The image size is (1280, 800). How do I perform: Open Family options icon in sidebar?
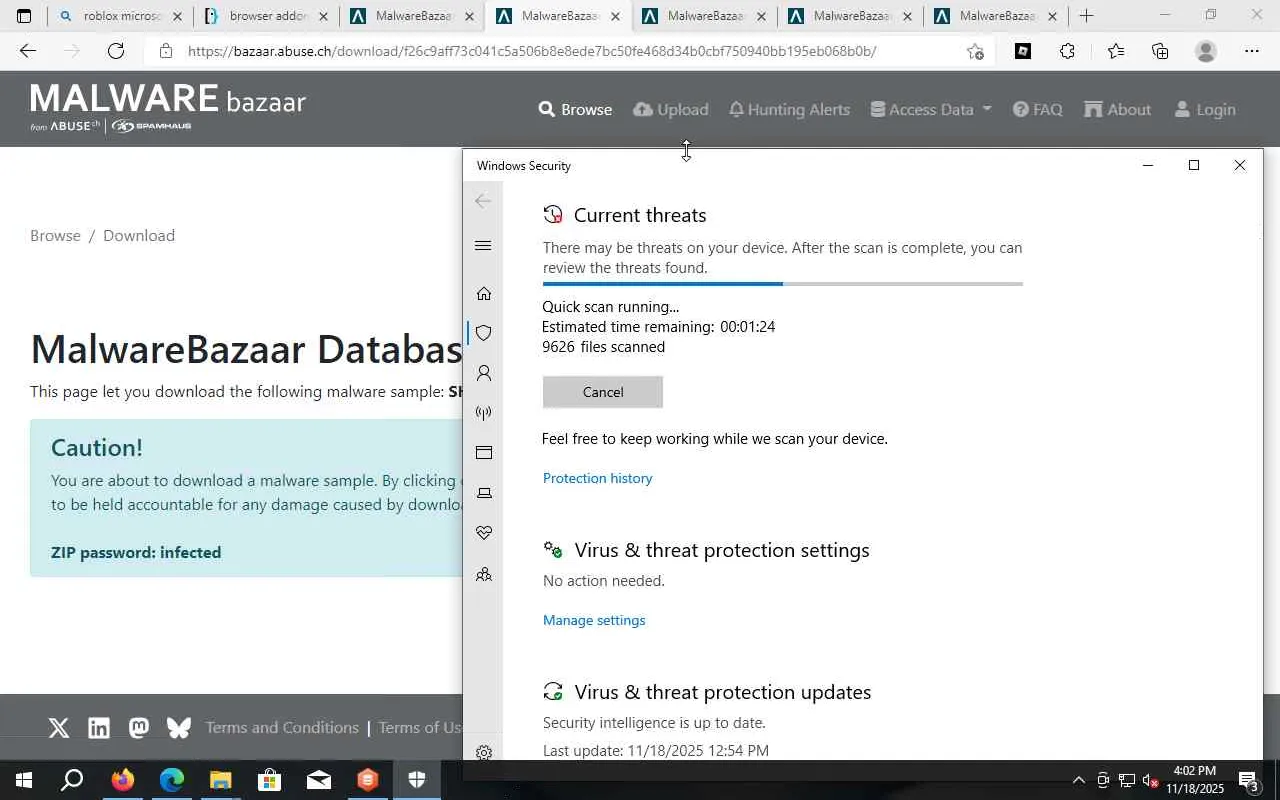click(484, 575)
